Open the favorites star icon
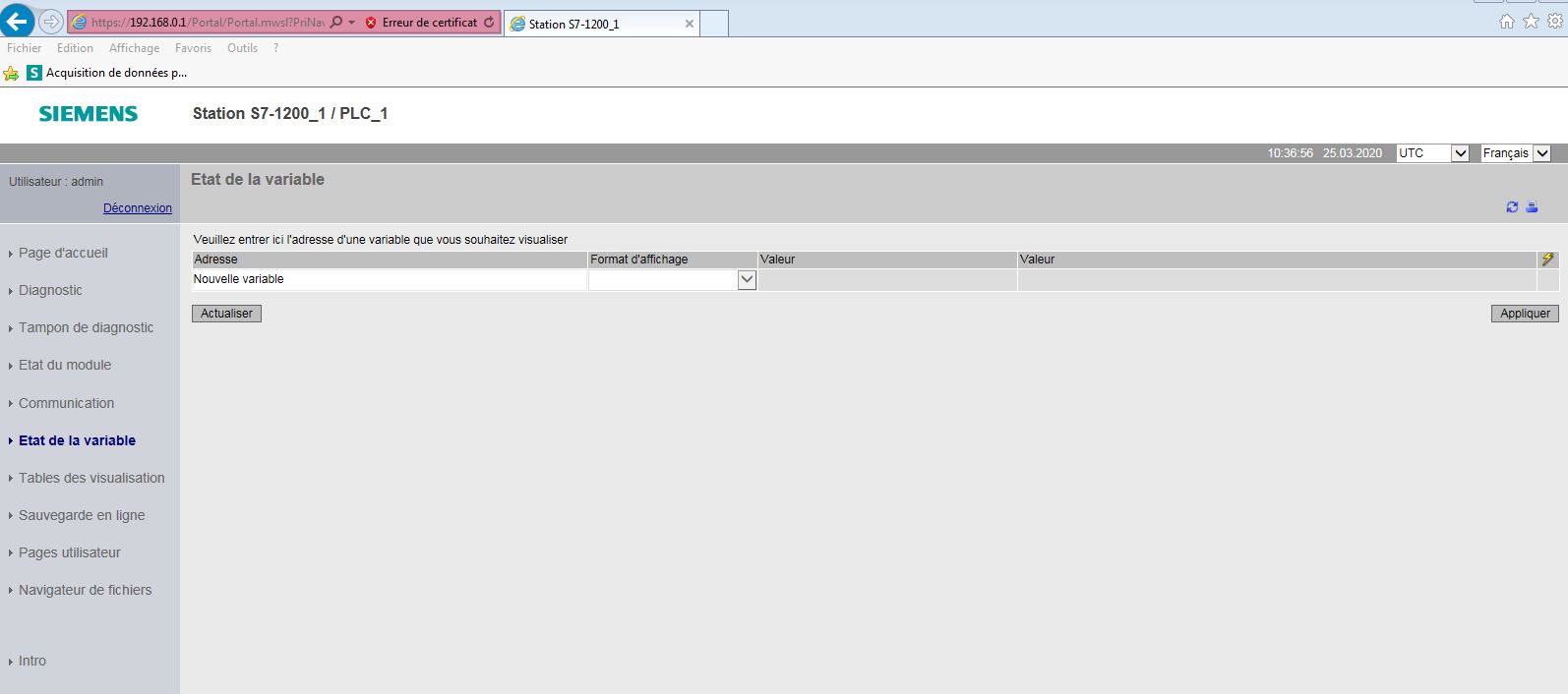The width and height of the screenshot is (1568, 694). pos(1531,21)
